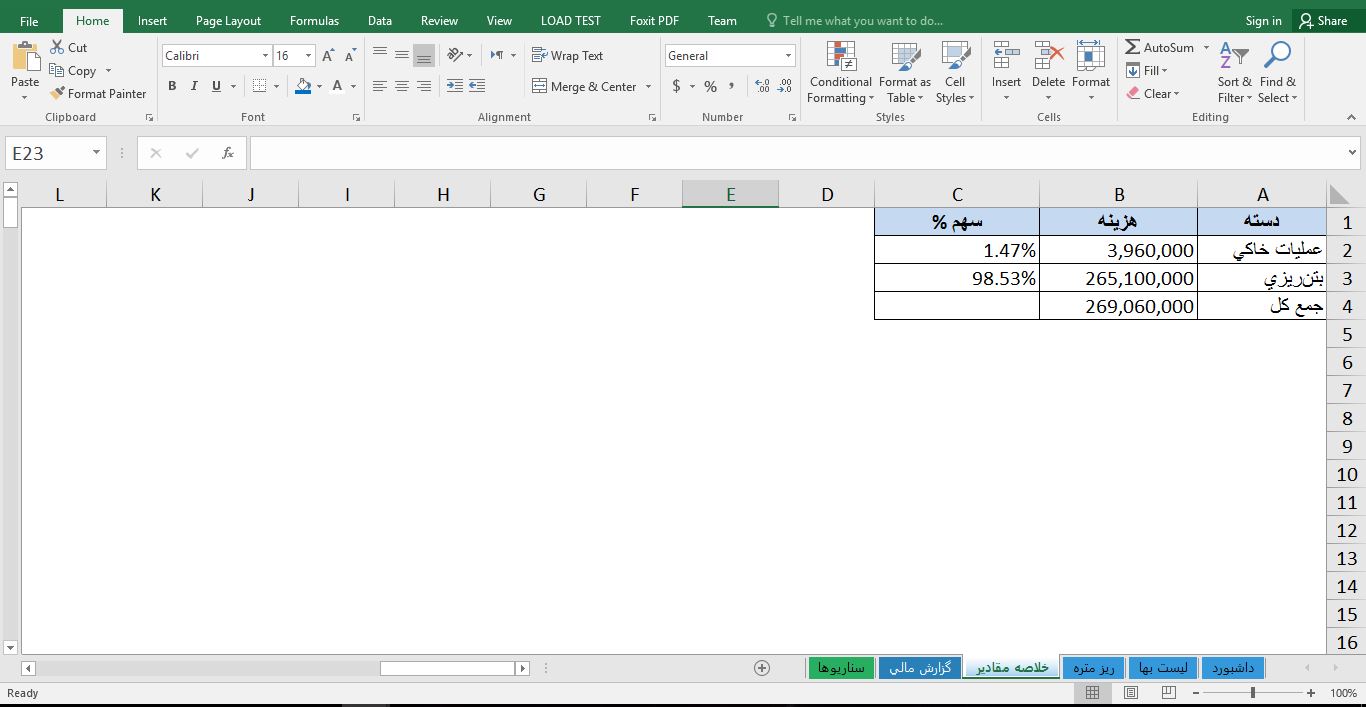Open the Format cells menu
Screen dimensions: 1366x707
coord(1090,73)
